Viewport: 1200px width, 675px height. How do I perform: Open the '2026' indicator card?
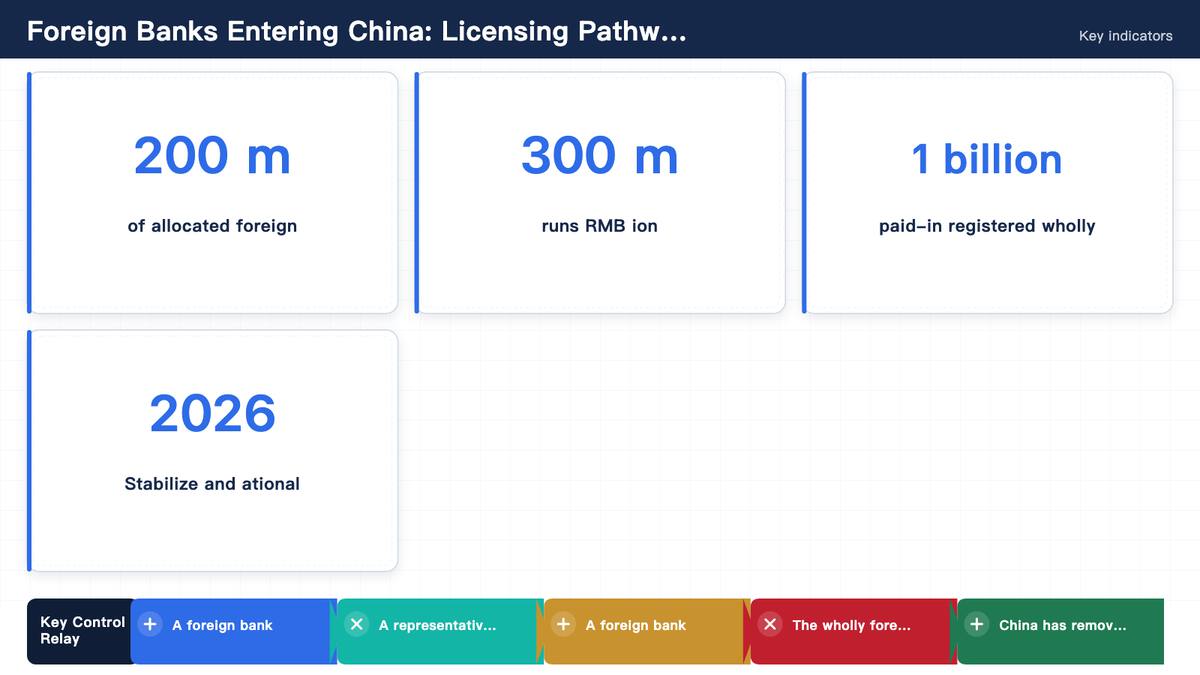coord(213,450)
